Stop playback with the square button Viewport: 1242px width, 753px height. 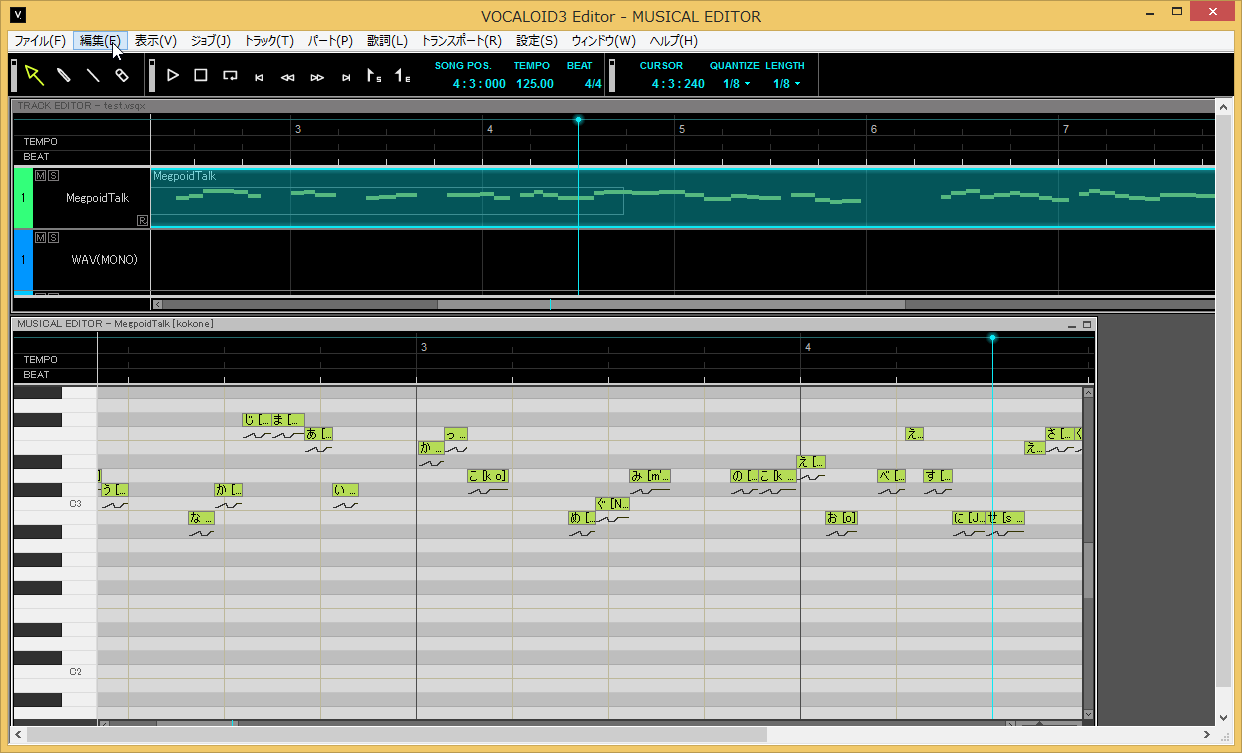(x=201, y=75)
